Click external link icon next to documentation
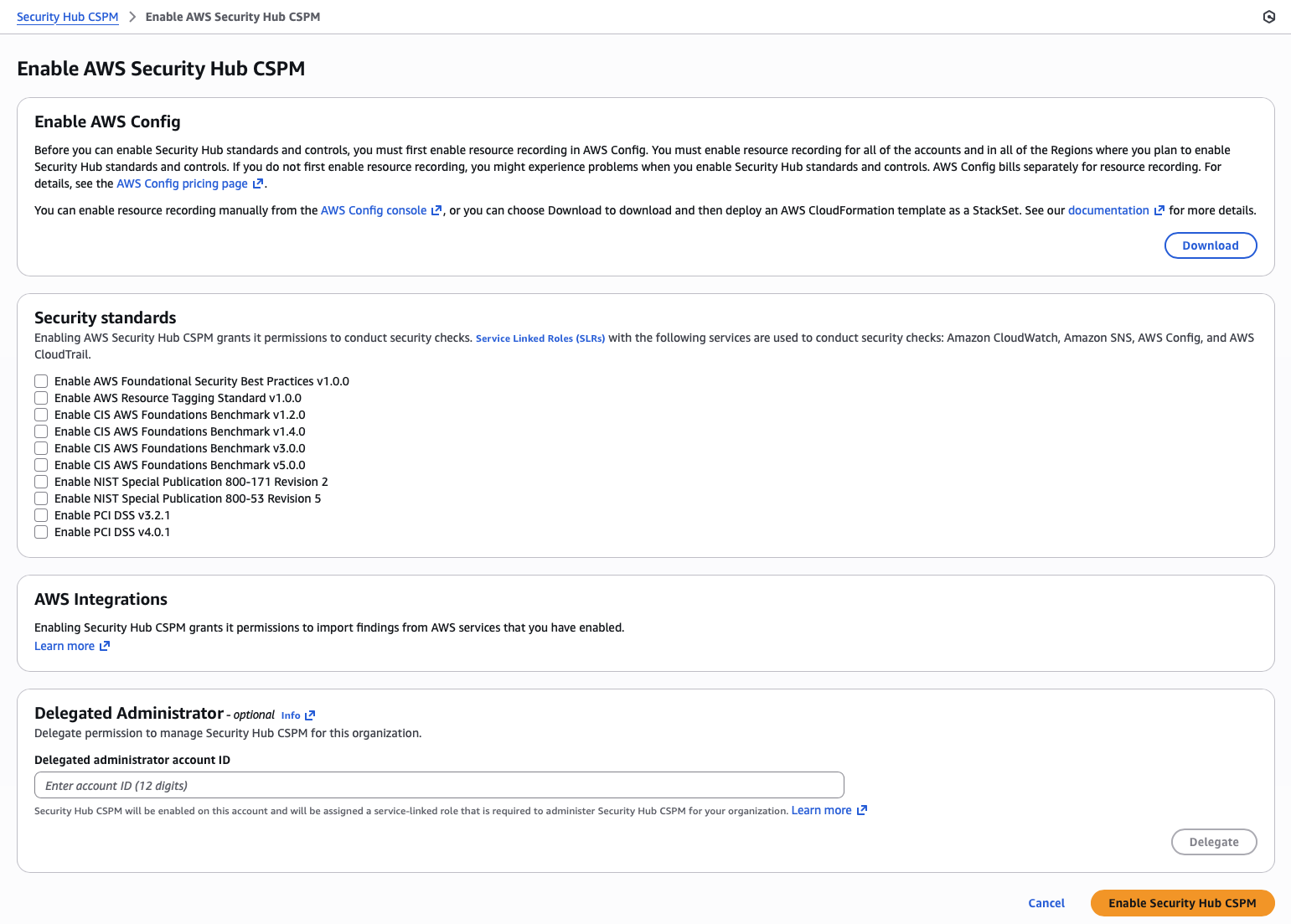Image resolution: width=1291 pixels, height=924 pixels. point(1159,210)
